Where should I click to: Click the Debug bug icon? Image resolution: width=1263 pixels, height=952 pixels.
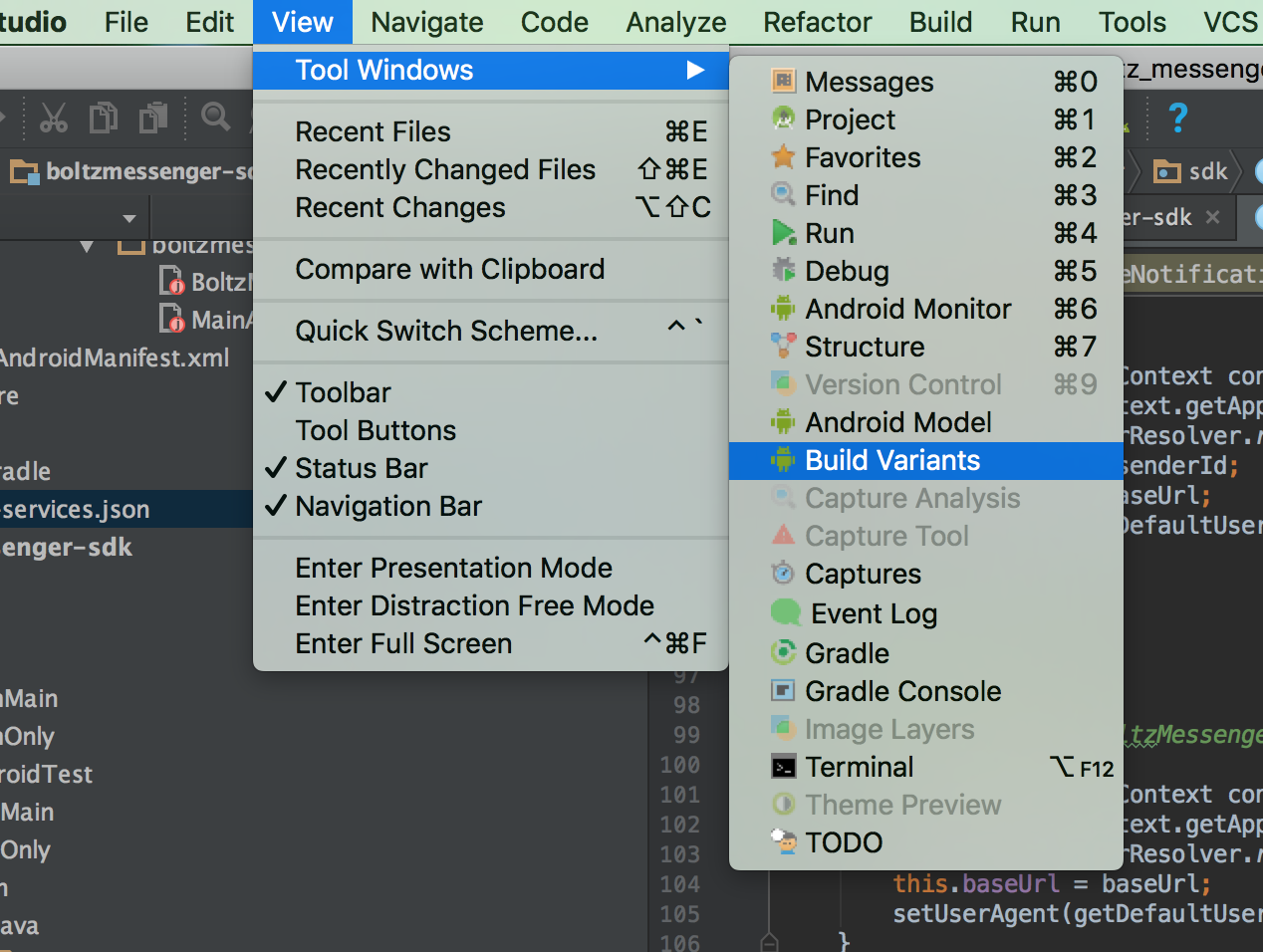(x=784, y=270)
